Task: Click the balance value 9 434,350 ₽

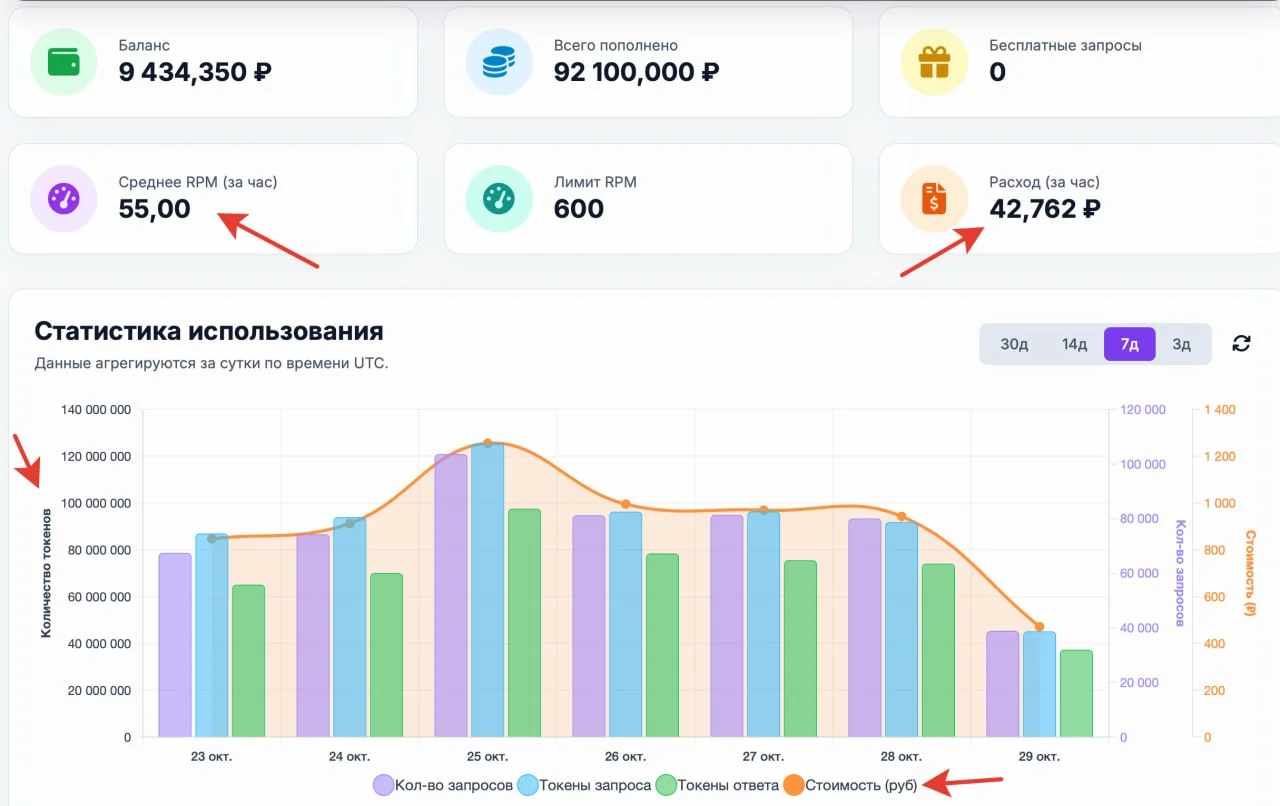Action: pyautogui.click(x=195, y=72)
